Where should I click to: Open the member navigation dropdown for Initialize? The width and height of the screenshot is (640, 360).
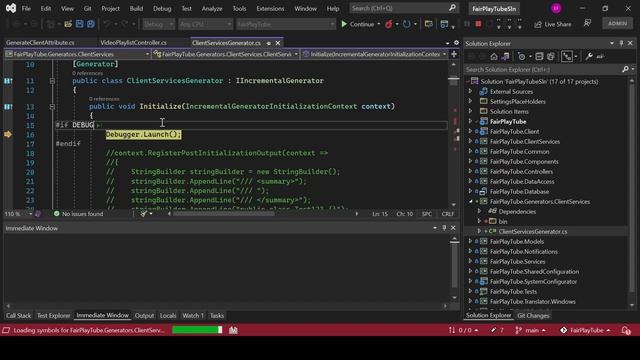point(374,54)
